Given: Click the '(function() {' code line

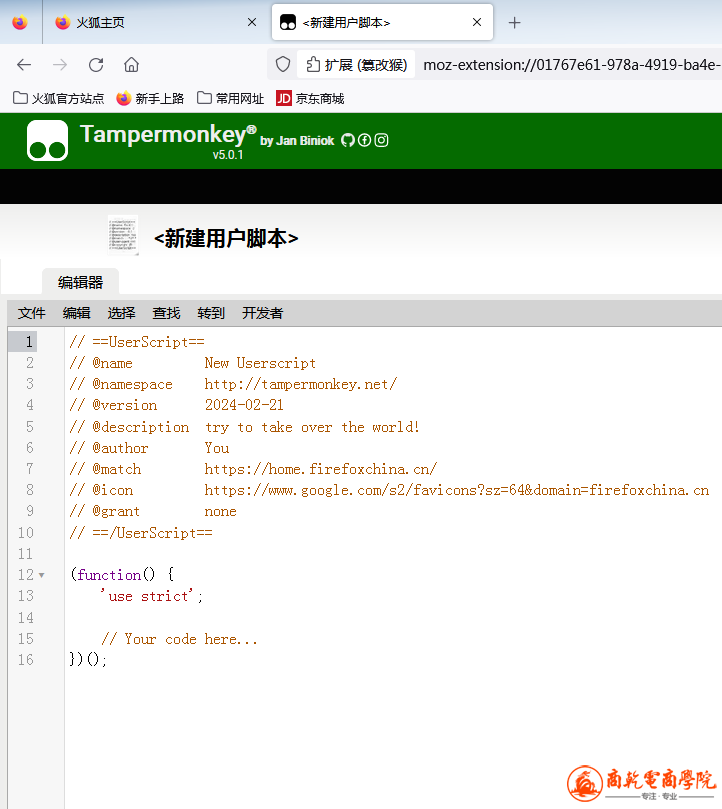Looking at the screenshot, I should [122, 575].
